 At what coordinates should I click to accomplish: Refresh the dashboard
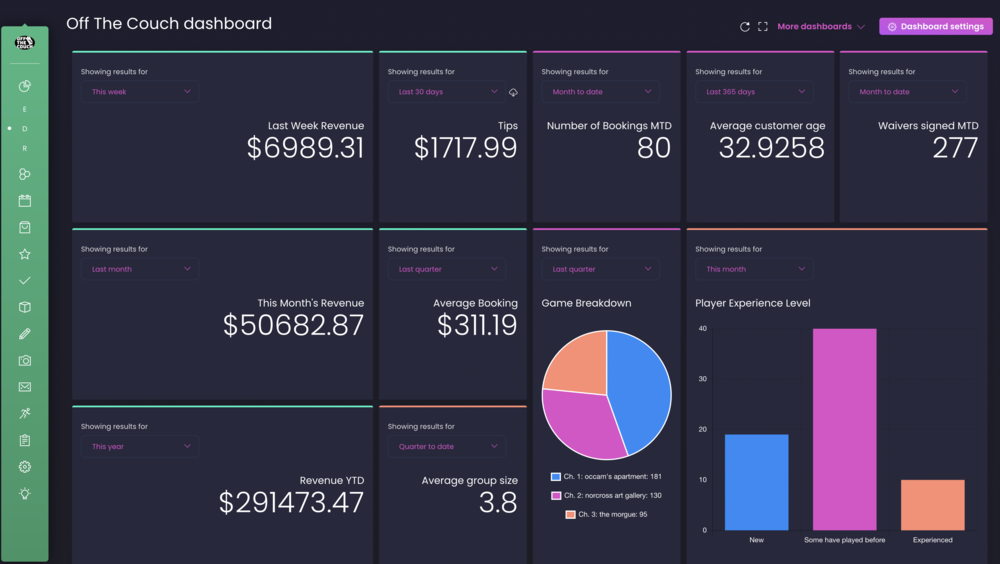[x=744, y=27]
